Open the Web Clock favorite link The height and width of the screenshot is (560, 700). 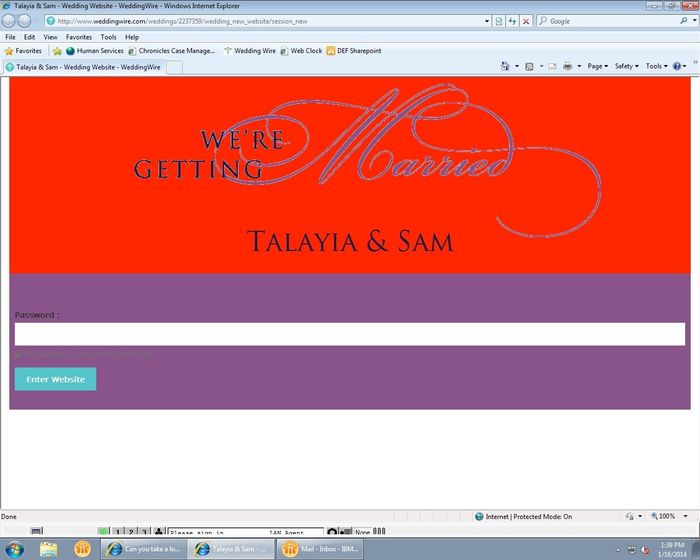tap(301, 51)
